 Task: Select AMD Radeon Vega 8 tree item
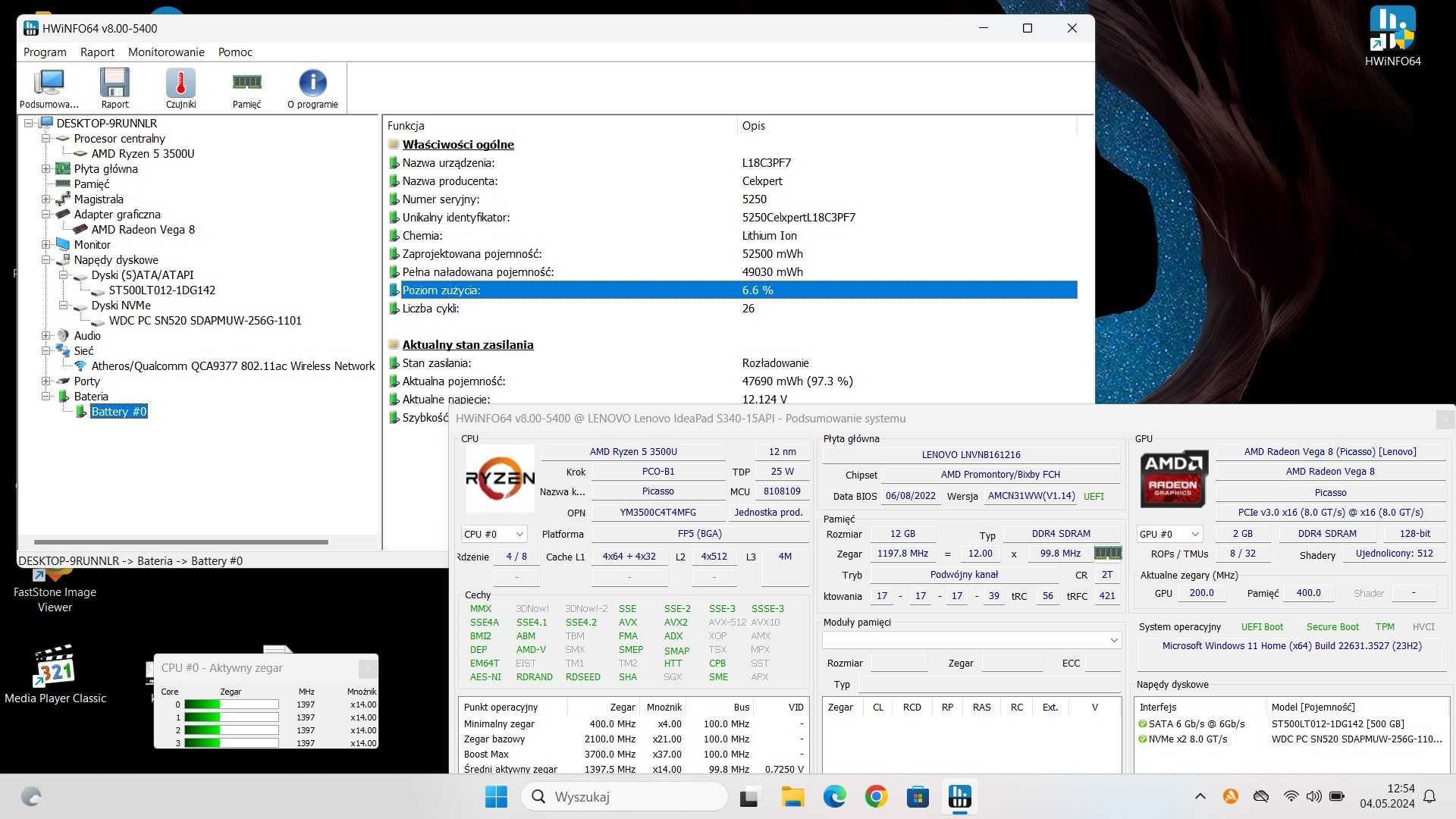[x=143, y=229]
